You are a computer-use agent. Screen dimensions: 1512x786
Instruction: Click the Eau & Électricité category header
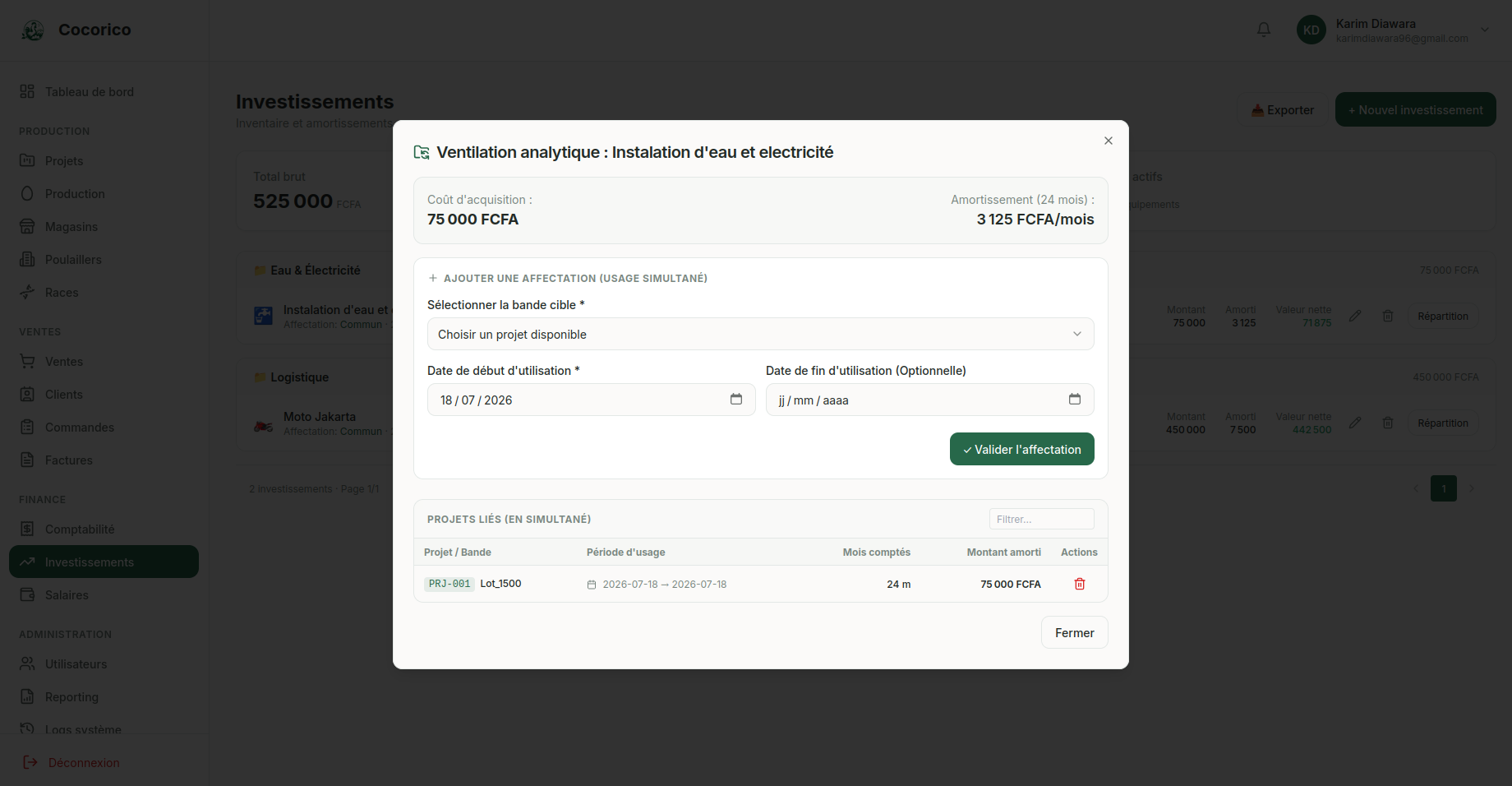point(315,270)
